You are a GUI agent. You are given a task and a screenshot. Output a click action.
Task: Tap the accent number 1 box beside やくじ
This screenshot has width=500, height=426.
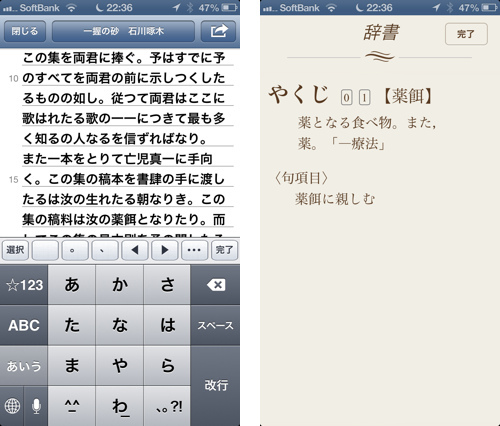tap(364, 98)
